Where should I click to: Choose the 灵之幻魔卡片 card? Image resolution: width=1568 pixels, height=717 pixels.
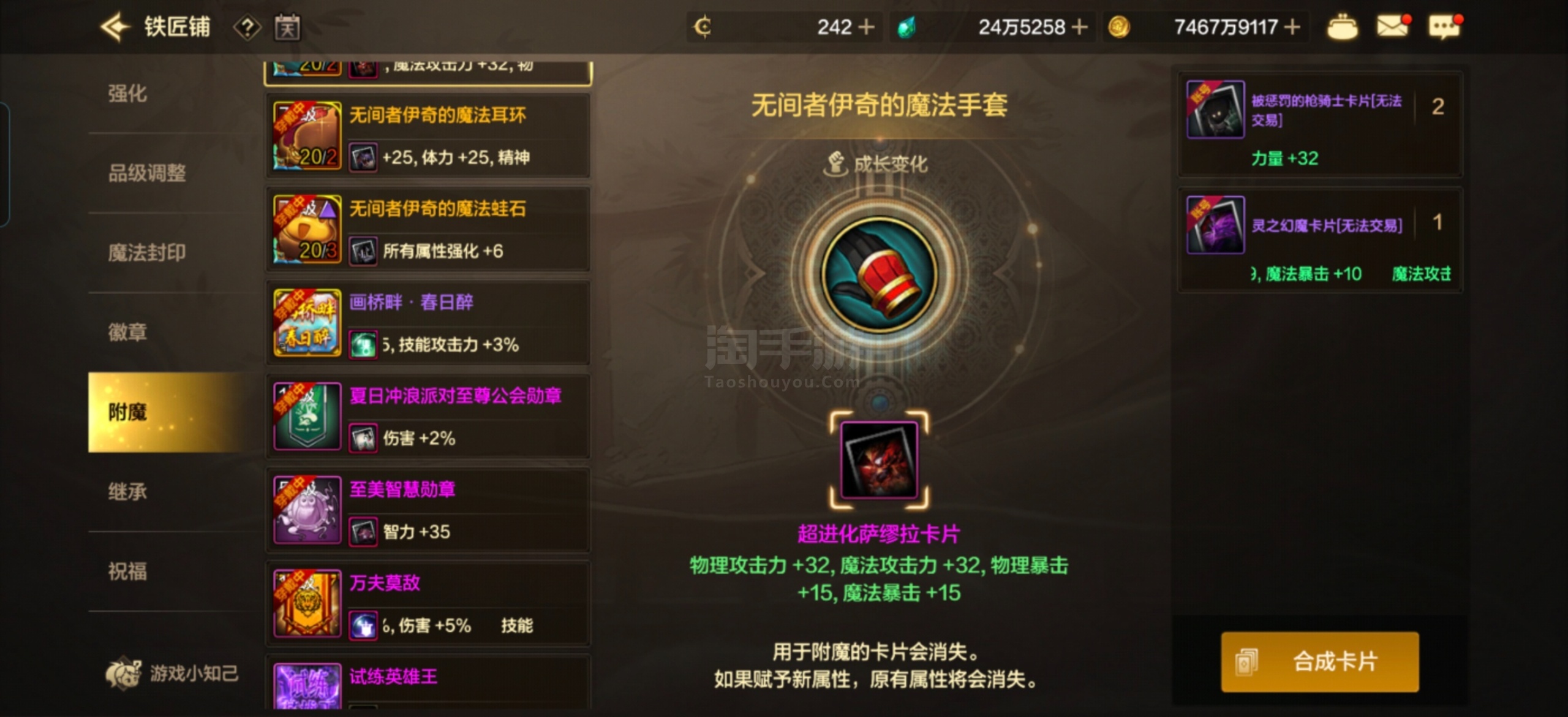click(1320, 240)
